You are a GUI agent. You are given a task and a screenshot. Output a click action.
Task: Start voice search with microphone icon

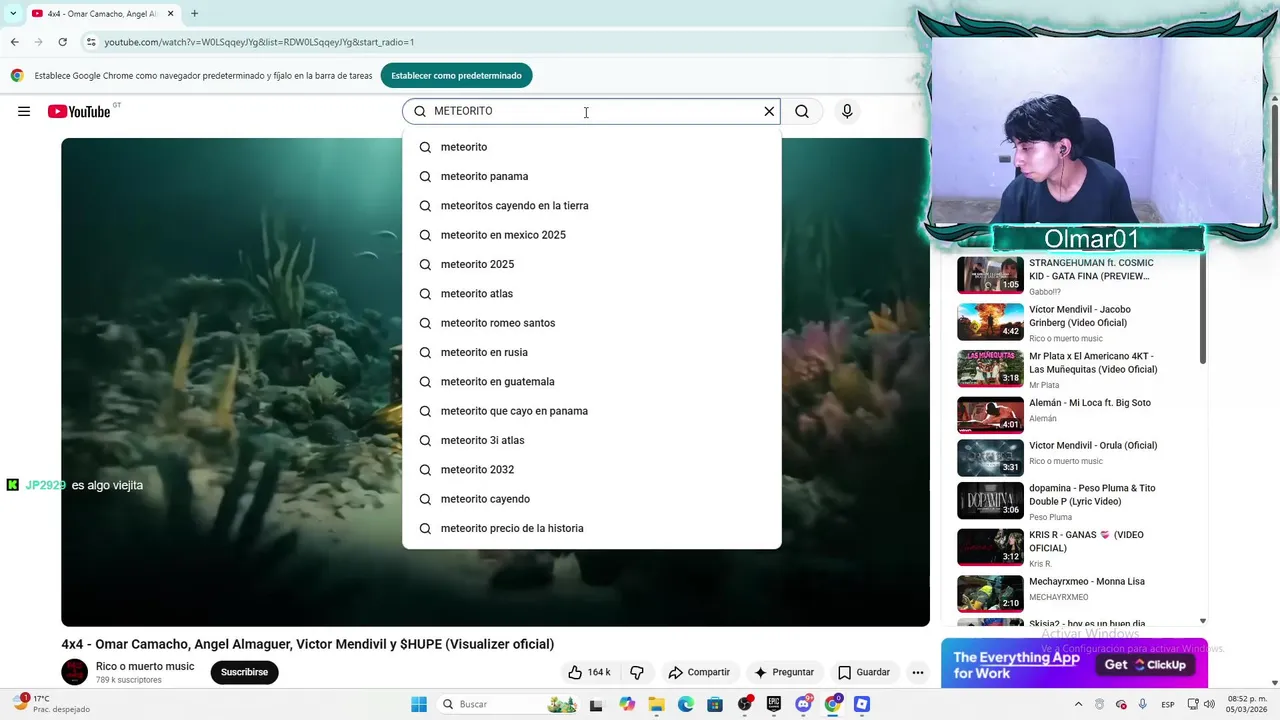847,111
